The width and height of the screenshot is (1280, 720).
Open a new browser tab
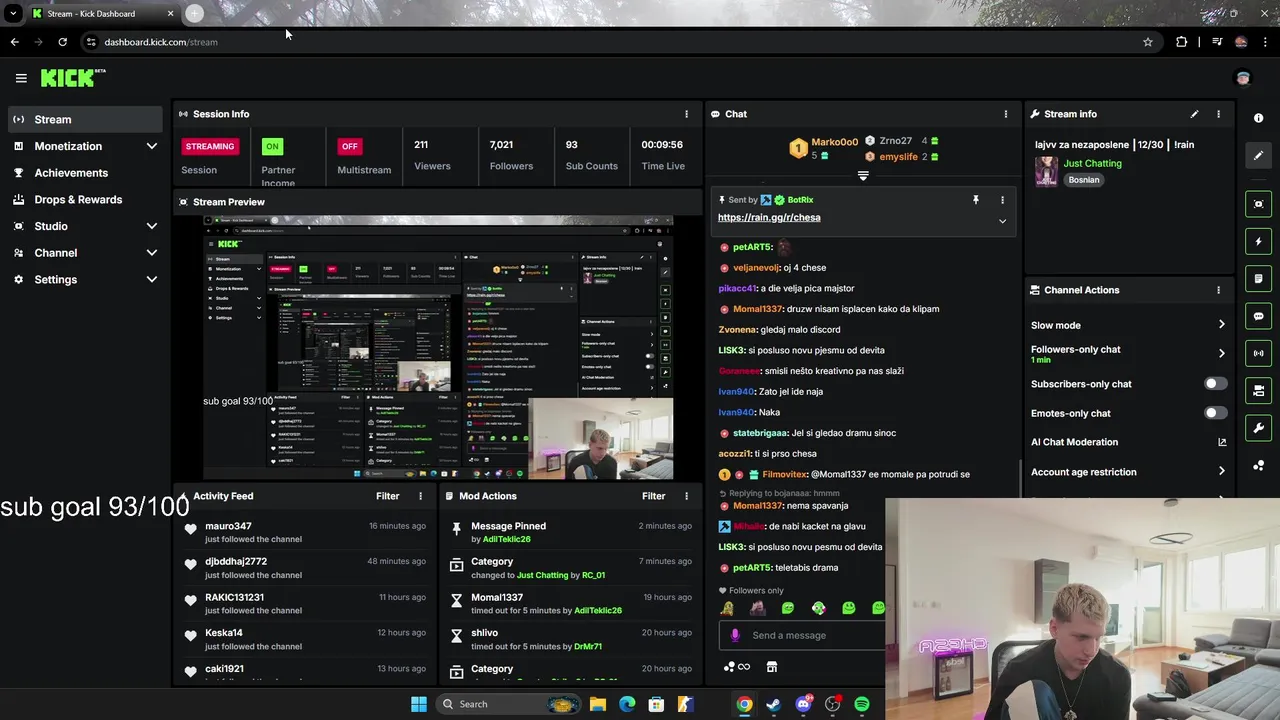(x=194, y=14)
